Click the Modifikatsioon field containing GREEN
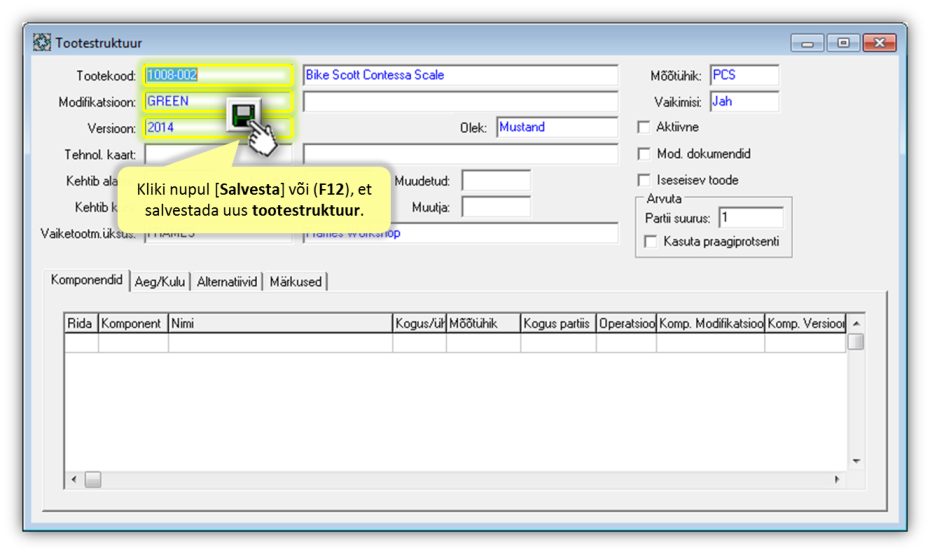930x554 pixels. [218, 101]
